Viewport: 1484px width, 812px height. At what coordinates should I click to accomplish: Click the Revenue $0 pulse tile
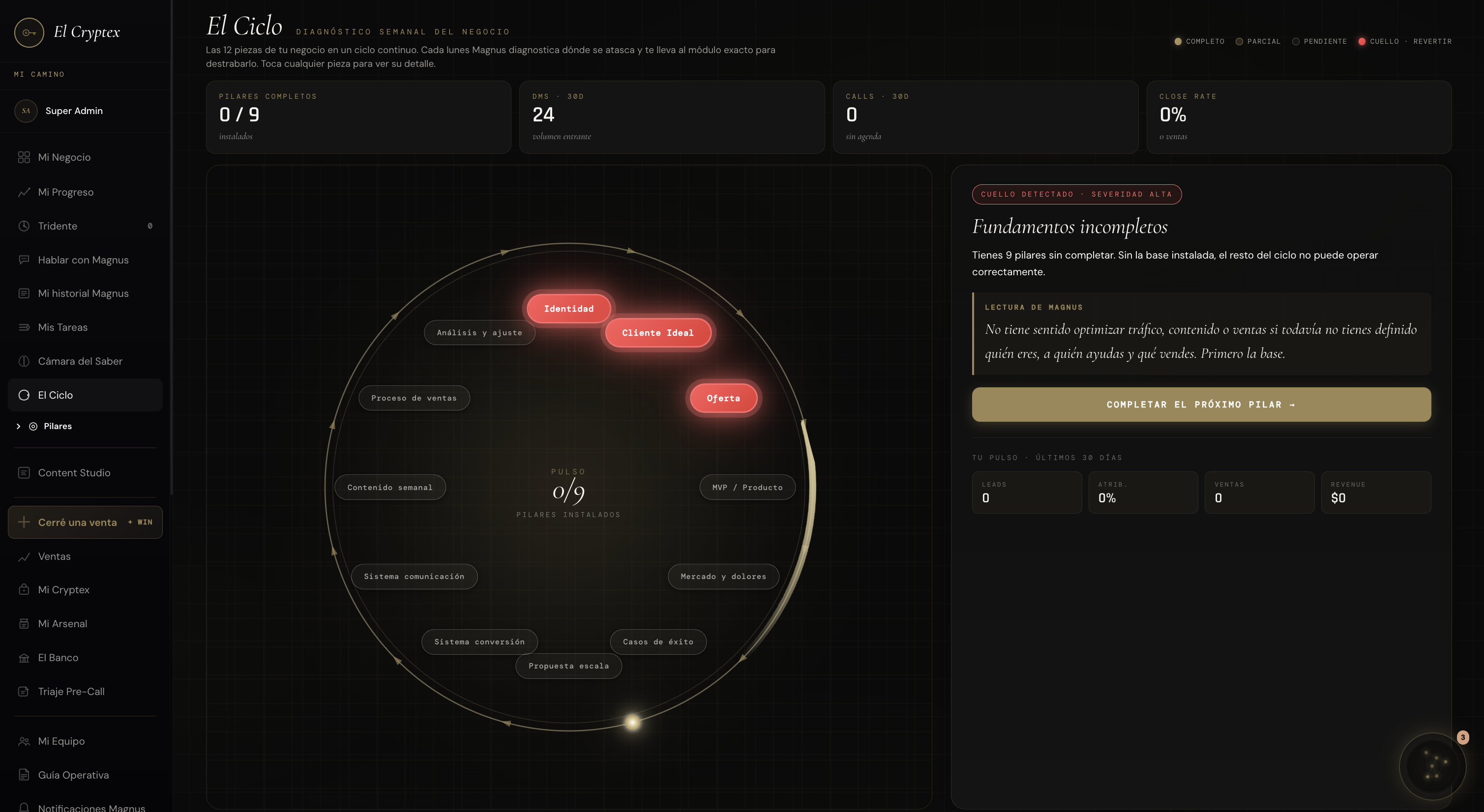point(1376,493)
